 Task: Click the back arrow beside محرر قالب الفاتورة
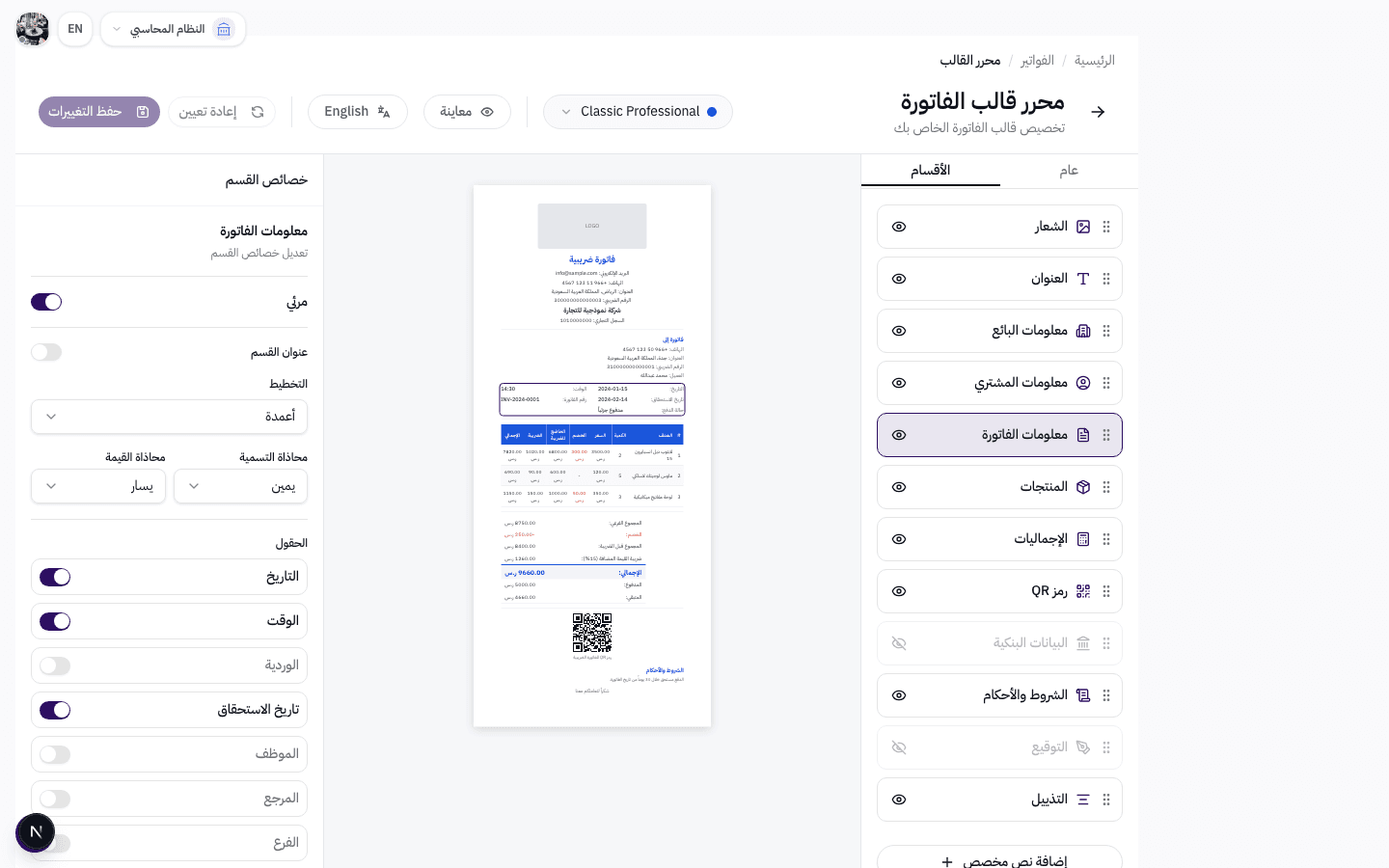click(x=1098, y=111)
